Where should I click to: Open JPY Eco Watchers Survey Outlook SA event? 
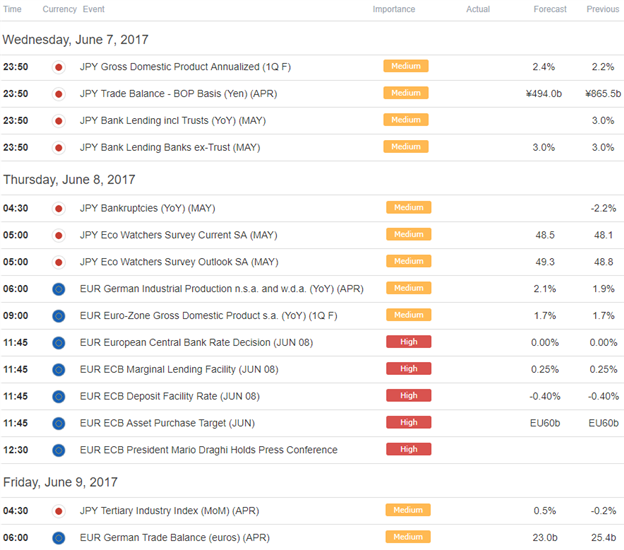tap(179, 262)
